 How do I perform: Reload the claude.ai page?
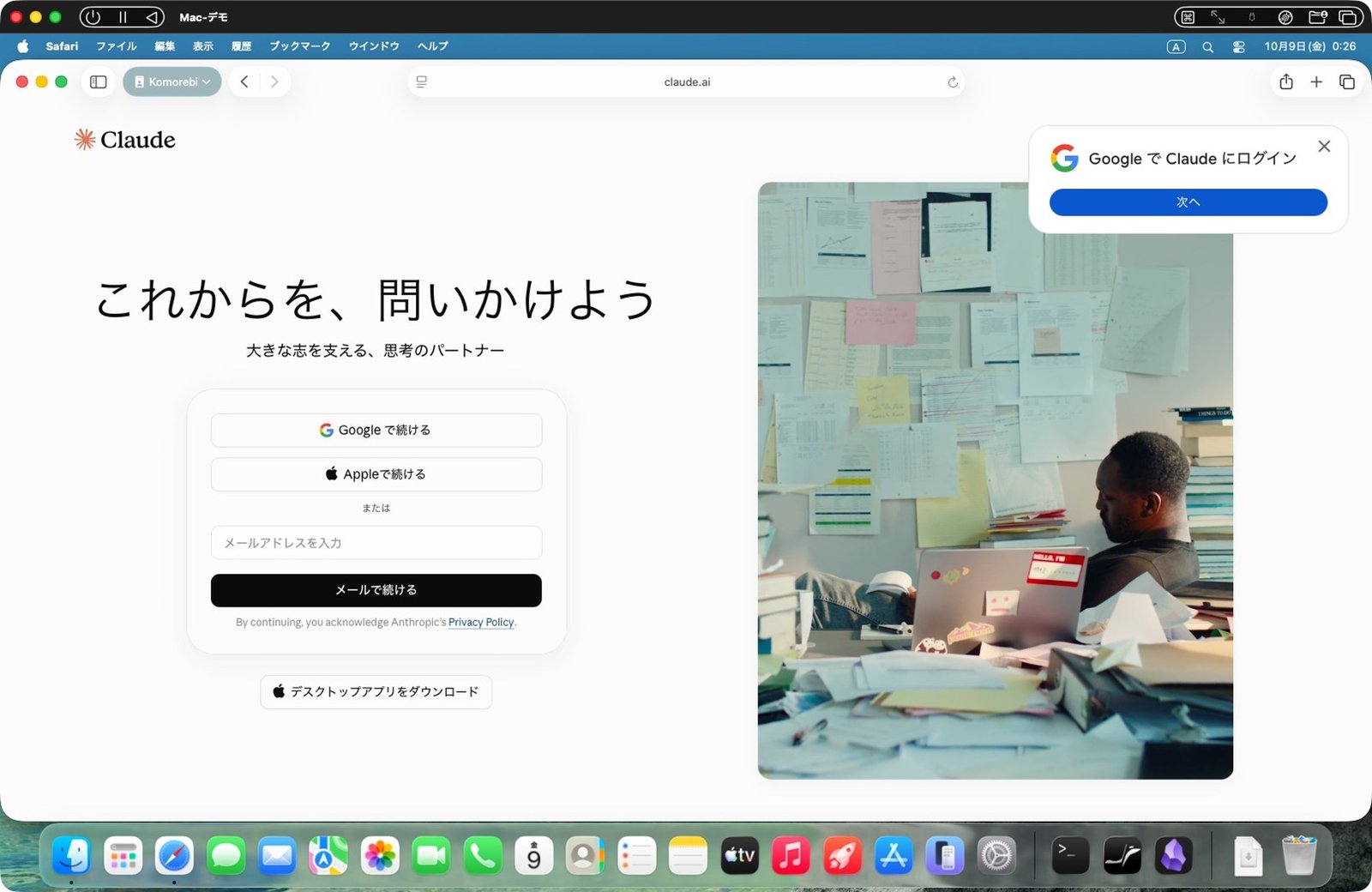click(x=953, y=82)
